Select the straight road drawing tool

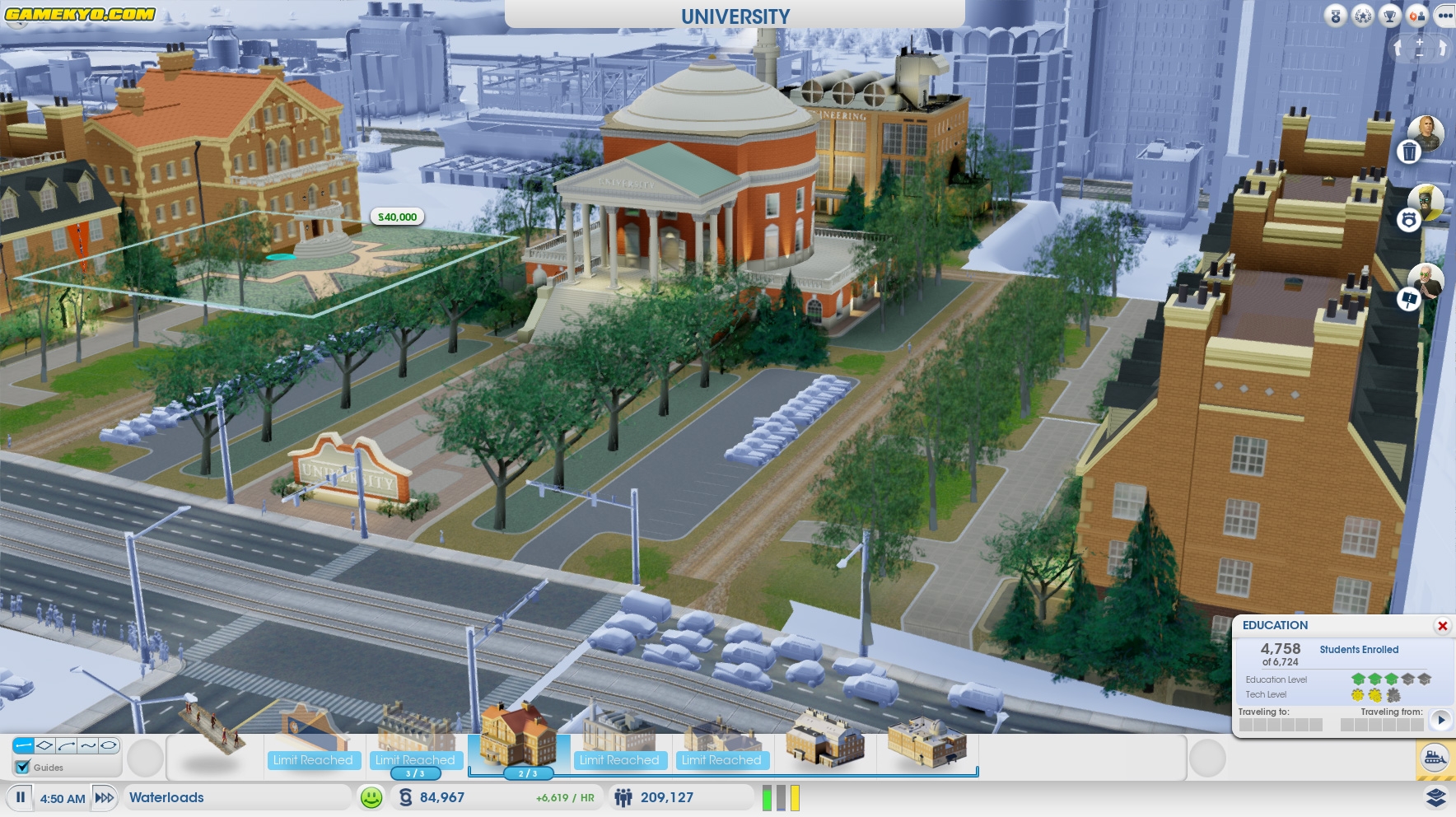23,745
